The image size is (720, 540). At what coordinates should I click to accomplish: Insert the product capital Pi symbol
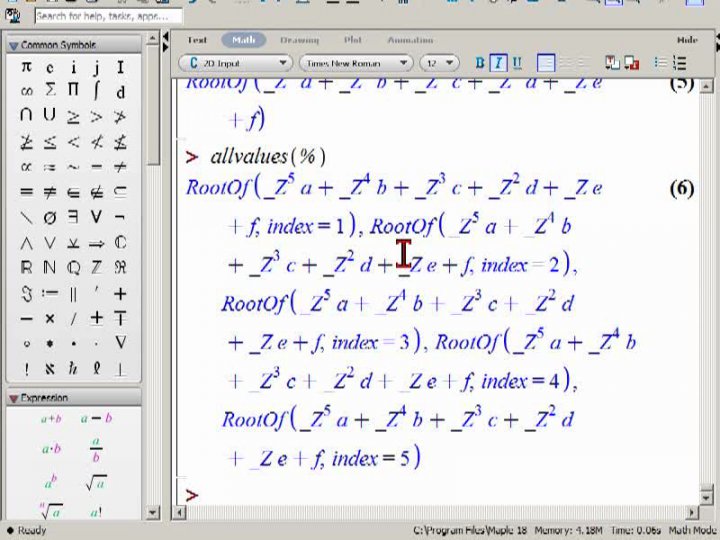[x=73, y=90]
